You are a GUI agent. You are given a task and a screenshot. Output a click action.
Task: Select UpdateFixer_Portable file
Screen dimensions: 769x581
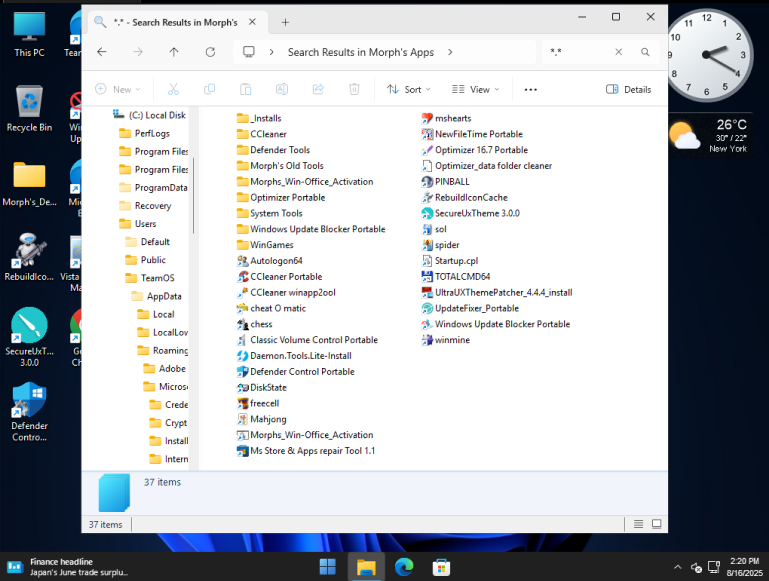470,308
